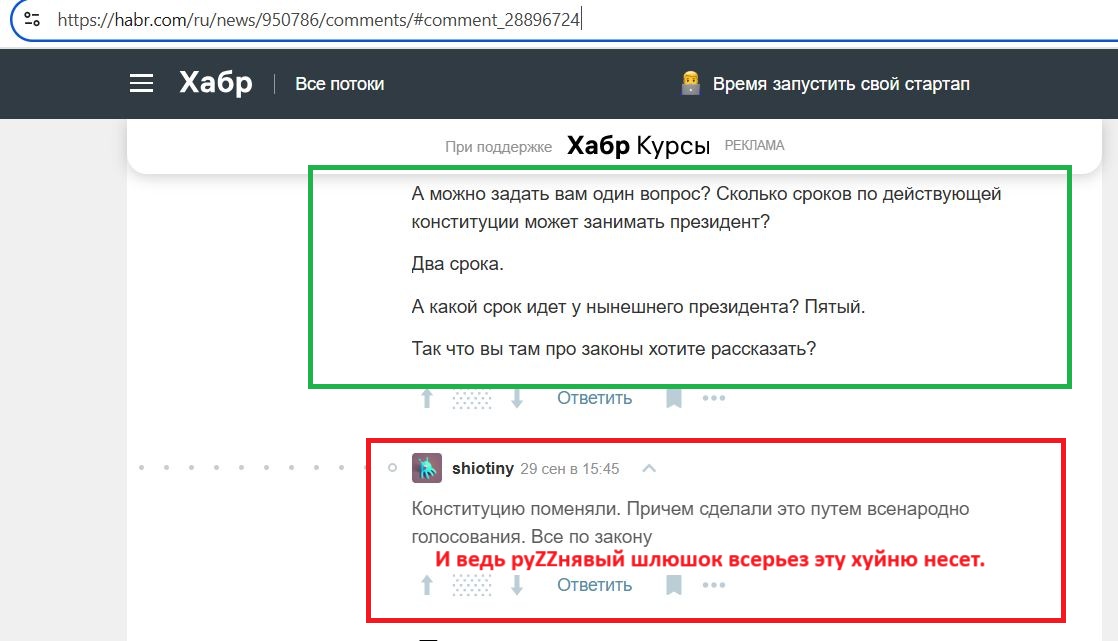Collapse the shiotiny comment branch circle
Viewport: 1118px width, 641px height.
392,468
